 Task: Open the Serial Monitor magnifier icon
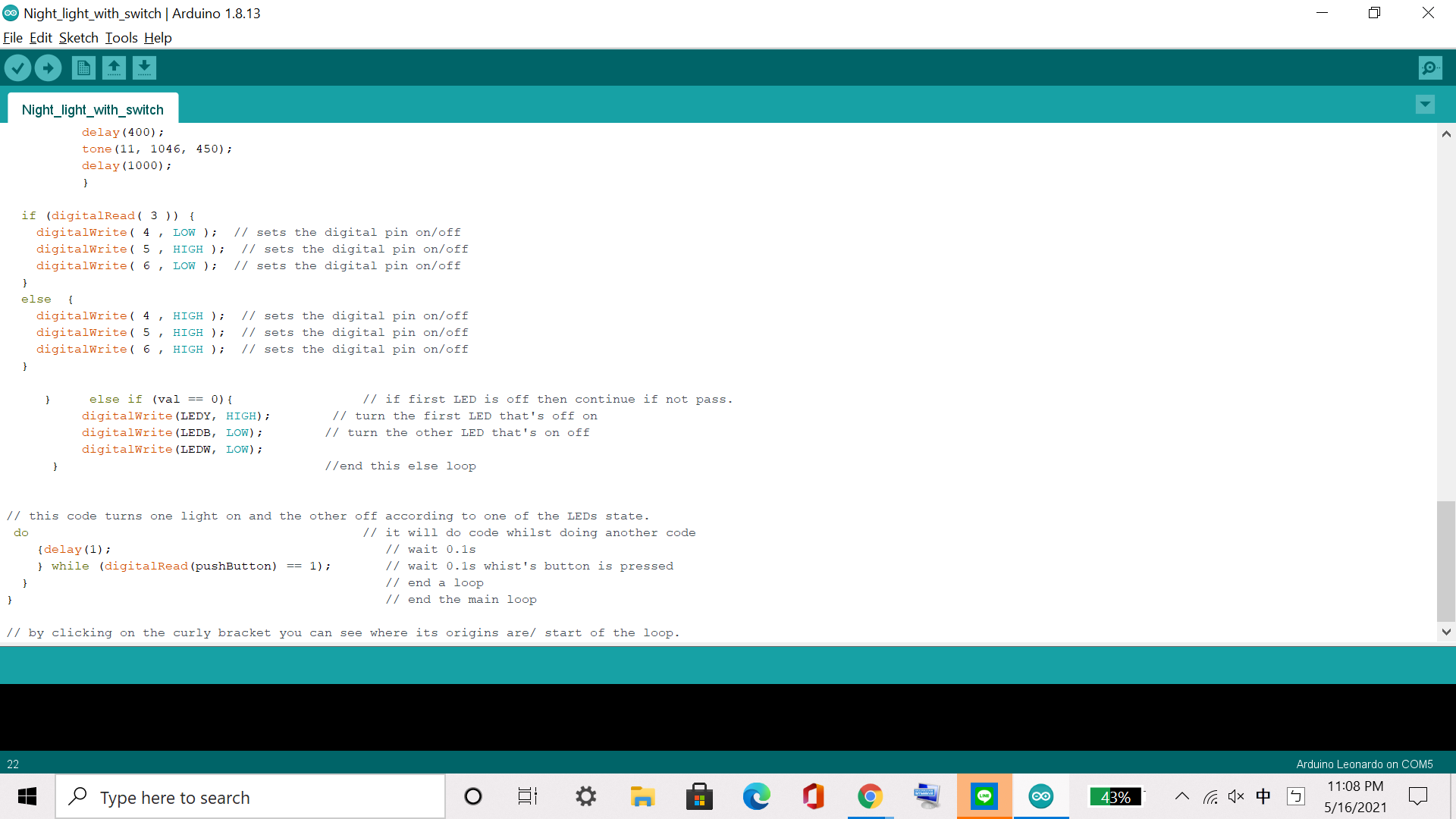1430,68
